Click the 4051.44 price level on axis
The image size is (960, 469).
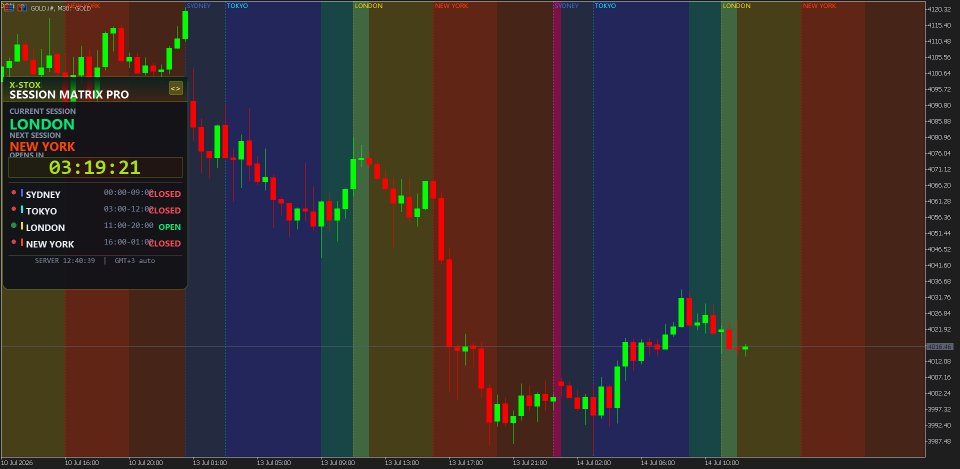point(939,233)
